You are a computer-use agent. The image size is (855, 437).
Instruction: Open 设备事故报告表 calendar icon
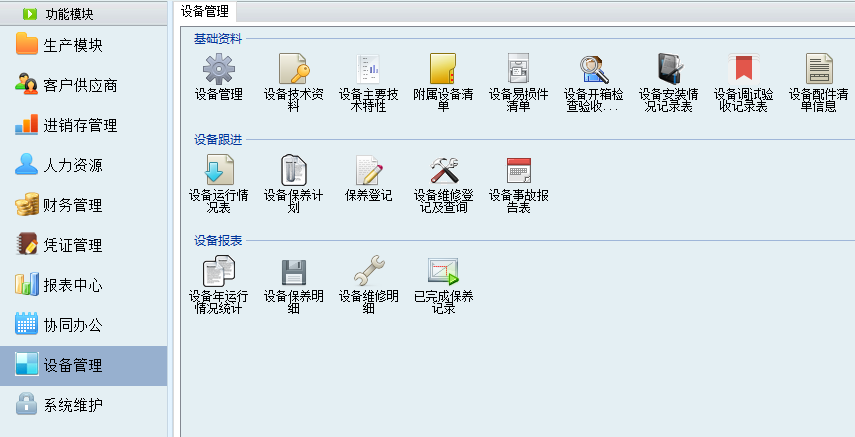(x=518, y=170)
